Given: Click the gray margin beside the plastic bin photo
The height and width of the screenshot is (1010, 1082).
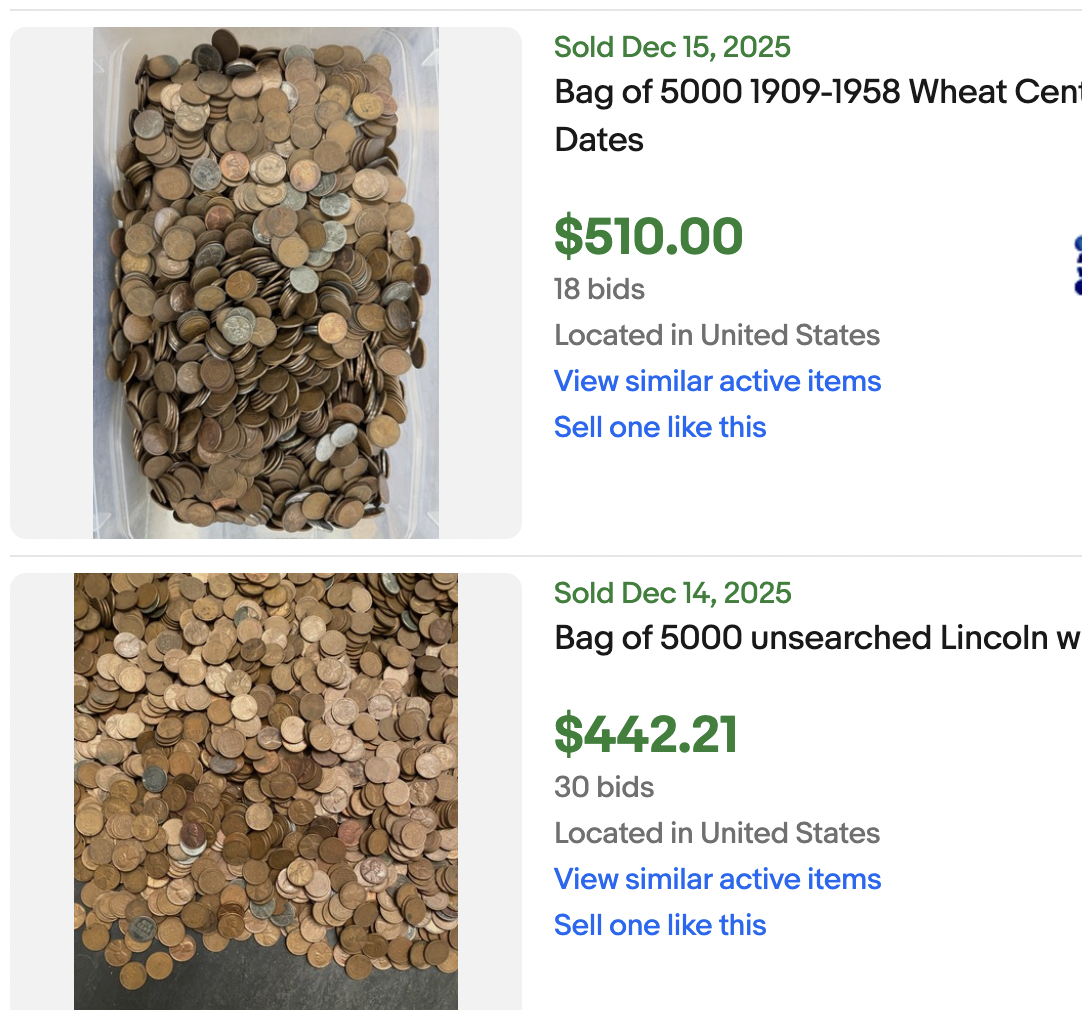Looking at the screenshot, I should (x=51, y=282).
